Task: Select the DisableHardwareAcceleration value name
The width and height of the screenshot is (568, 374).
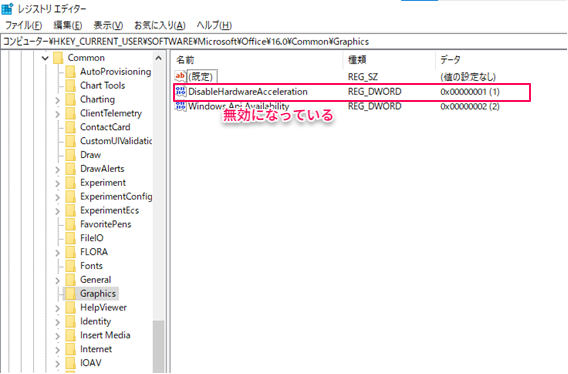Action: [x=248, y=92]
